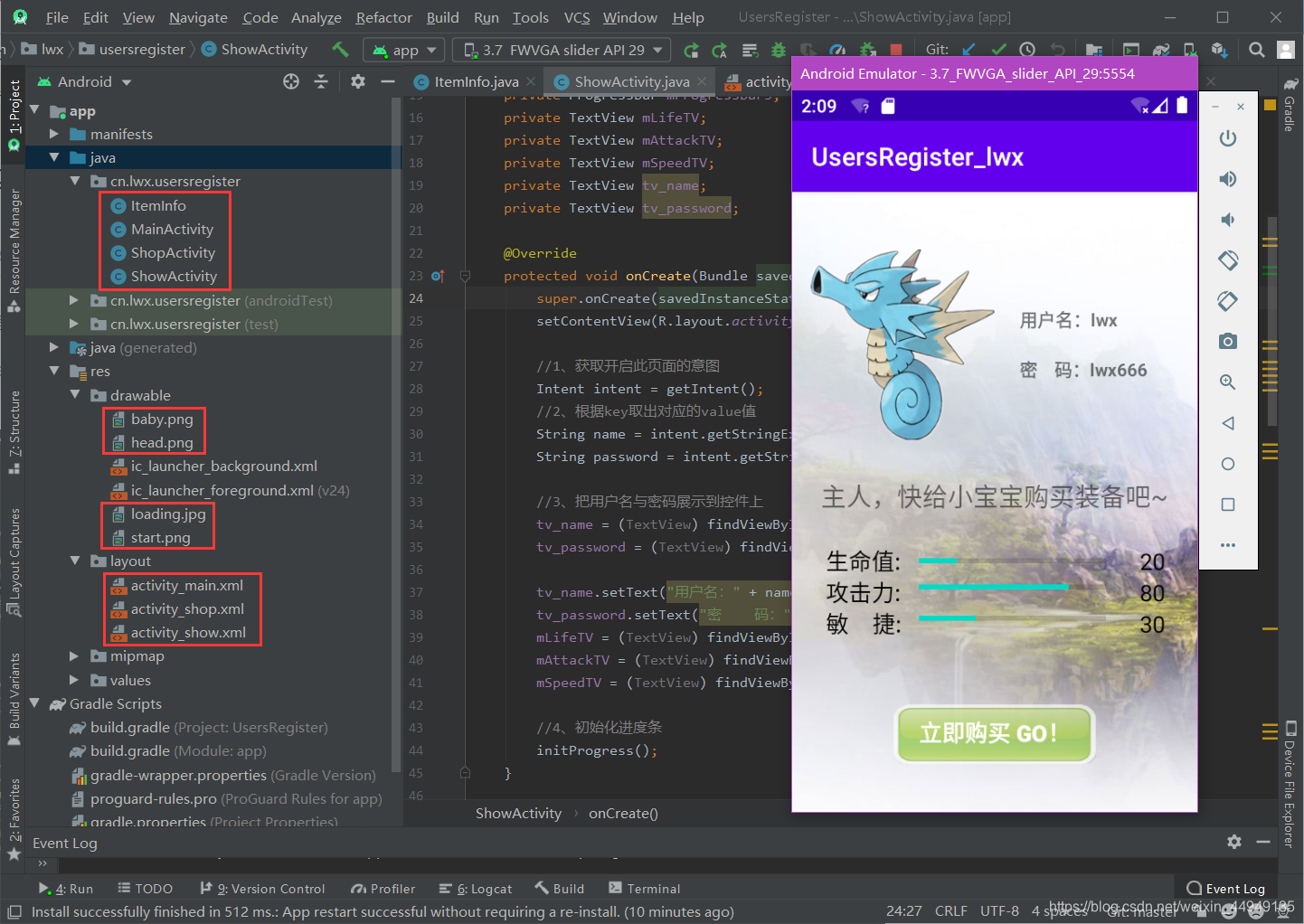
Task: Toggle the Terminal tool window
Action: click(x=644, y=889)
